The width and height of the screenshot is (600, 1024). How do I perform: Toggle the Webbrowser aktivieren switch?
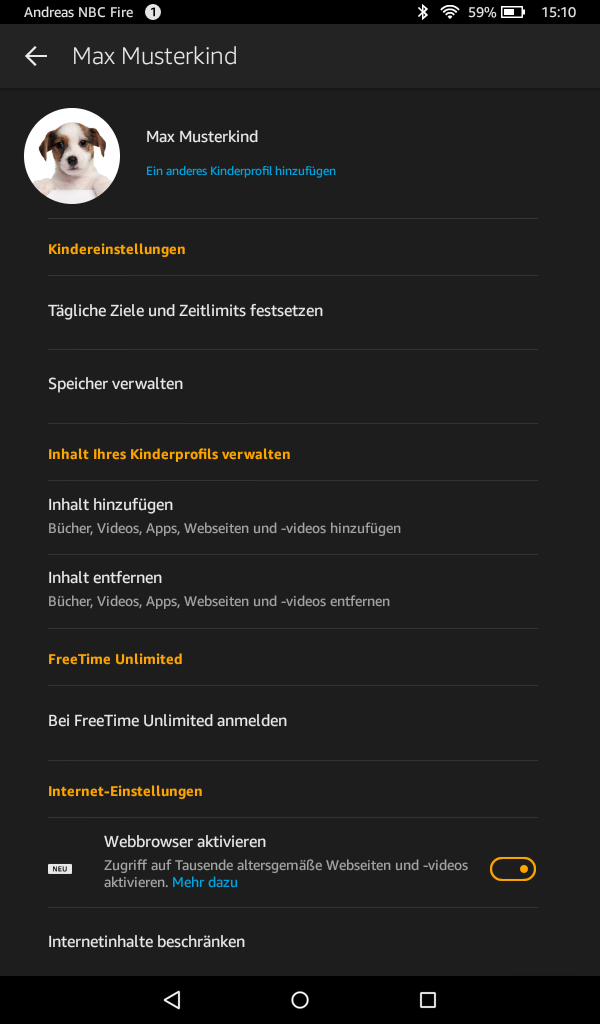point(513,869)
